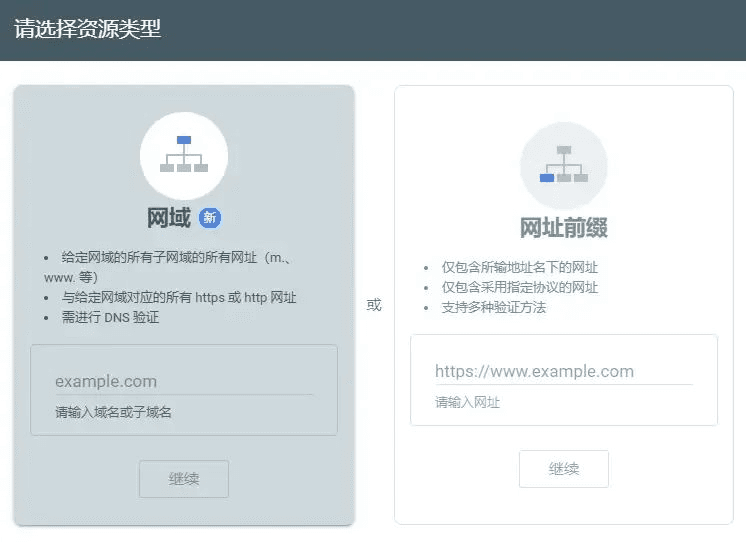The height and width of the screenshot is (542, 746).
Task: Click the 请输入网址 helper text
Action: [x=467, y=403]
